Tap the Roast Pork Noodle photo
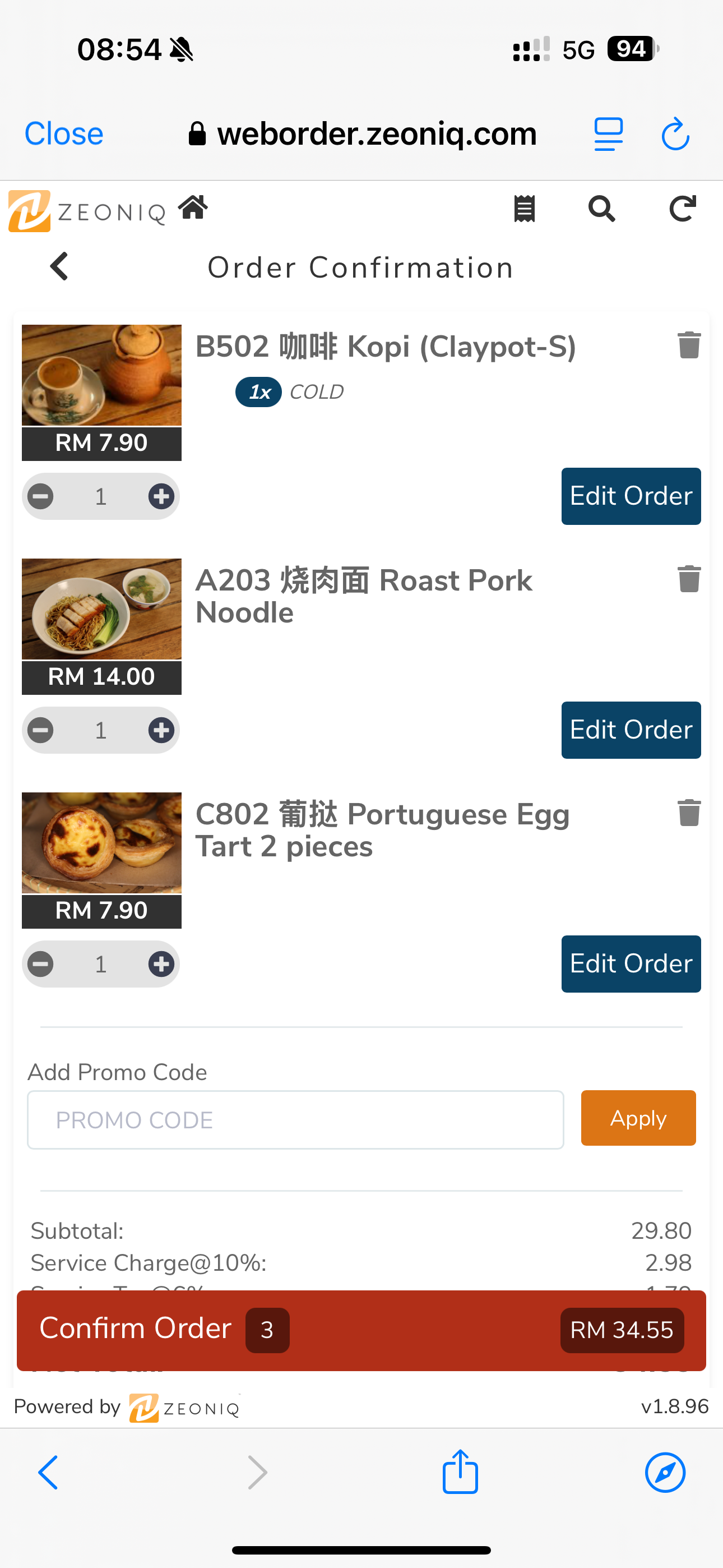Viewport: 723px width, 1568px height. click(101, 608)
